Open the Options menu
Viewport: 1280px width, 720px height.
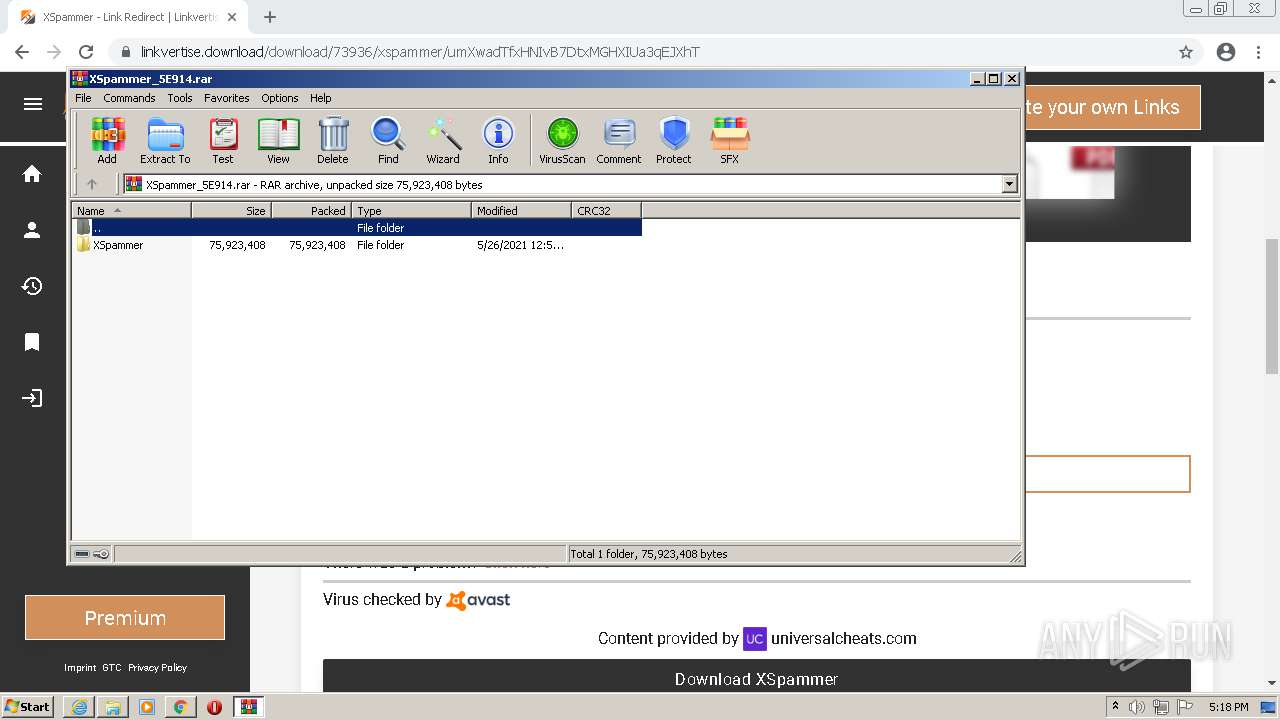pos(280,98)
